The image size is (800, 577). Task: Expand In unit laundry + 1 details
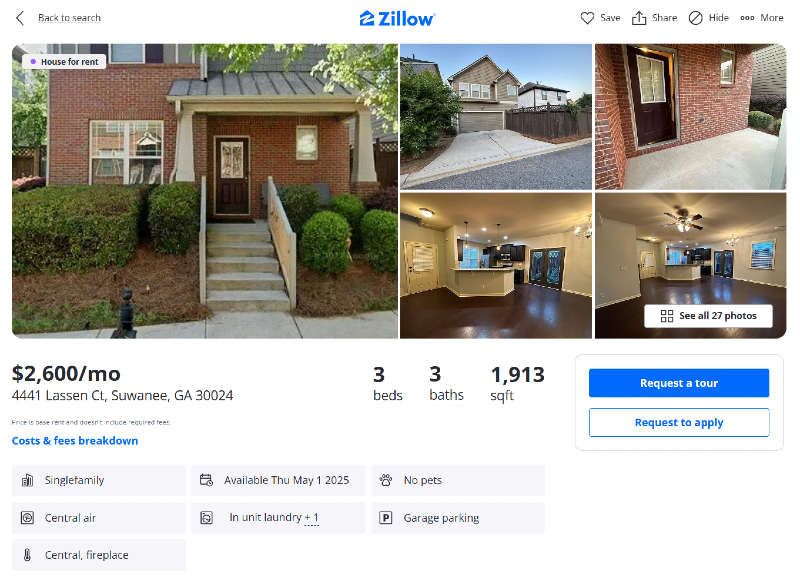pyautogui.click(x=274, y=517)
